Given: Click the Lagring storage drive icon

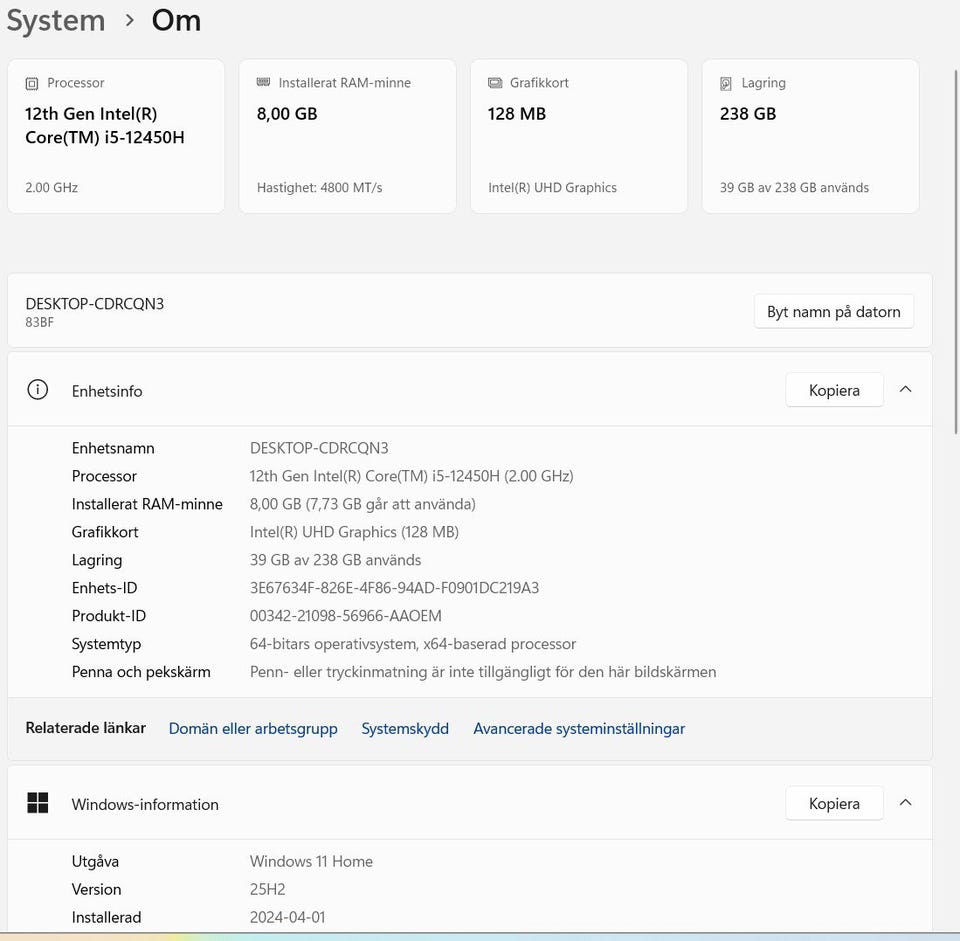Looking at the screenshot, I should click(726, 84).
